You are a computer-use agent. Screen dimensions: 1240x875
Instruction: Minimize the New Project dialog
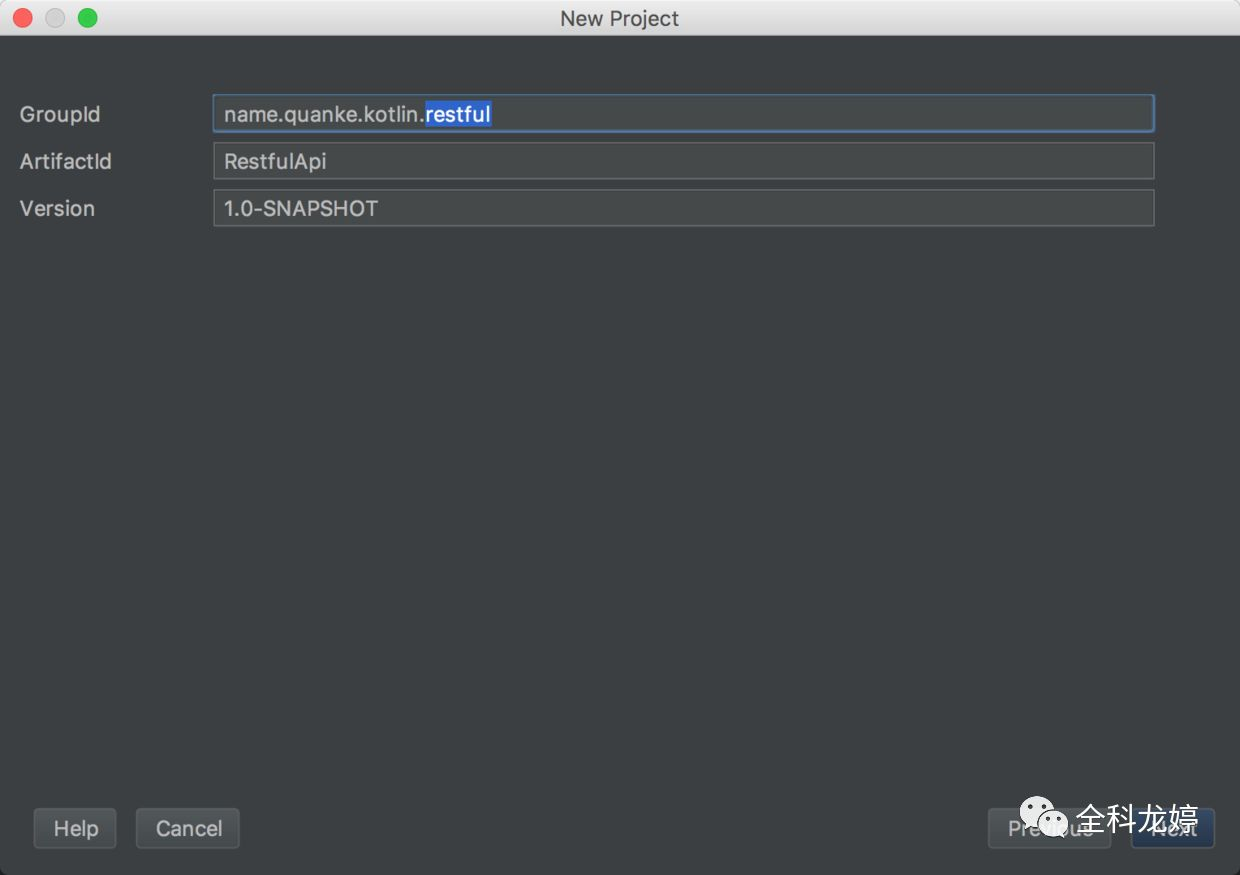[55, 18]
